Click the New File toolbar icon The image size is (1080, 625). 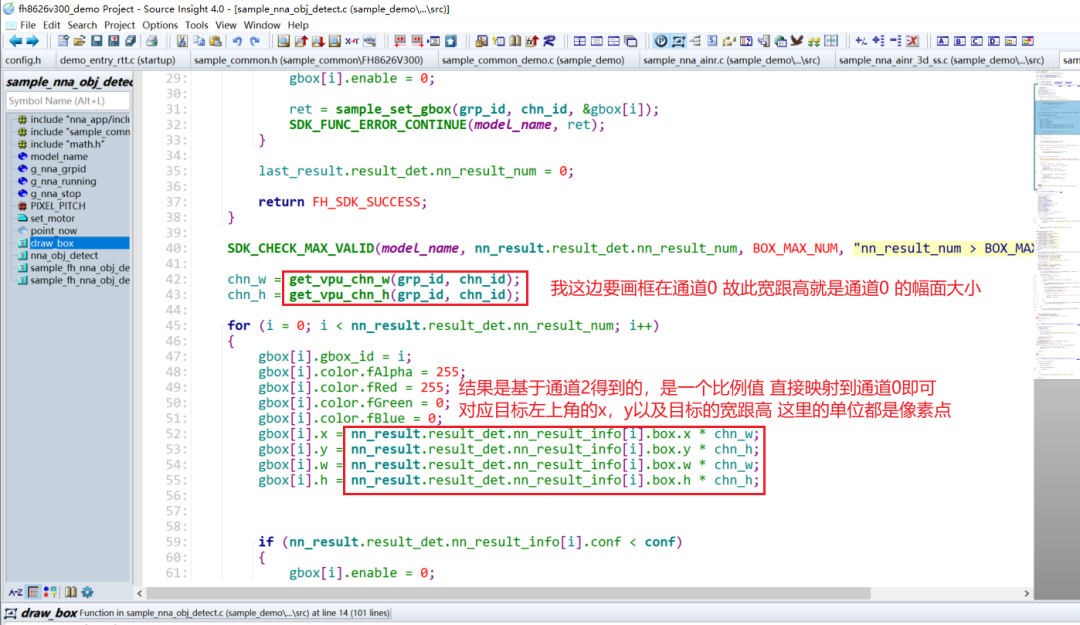63,41
